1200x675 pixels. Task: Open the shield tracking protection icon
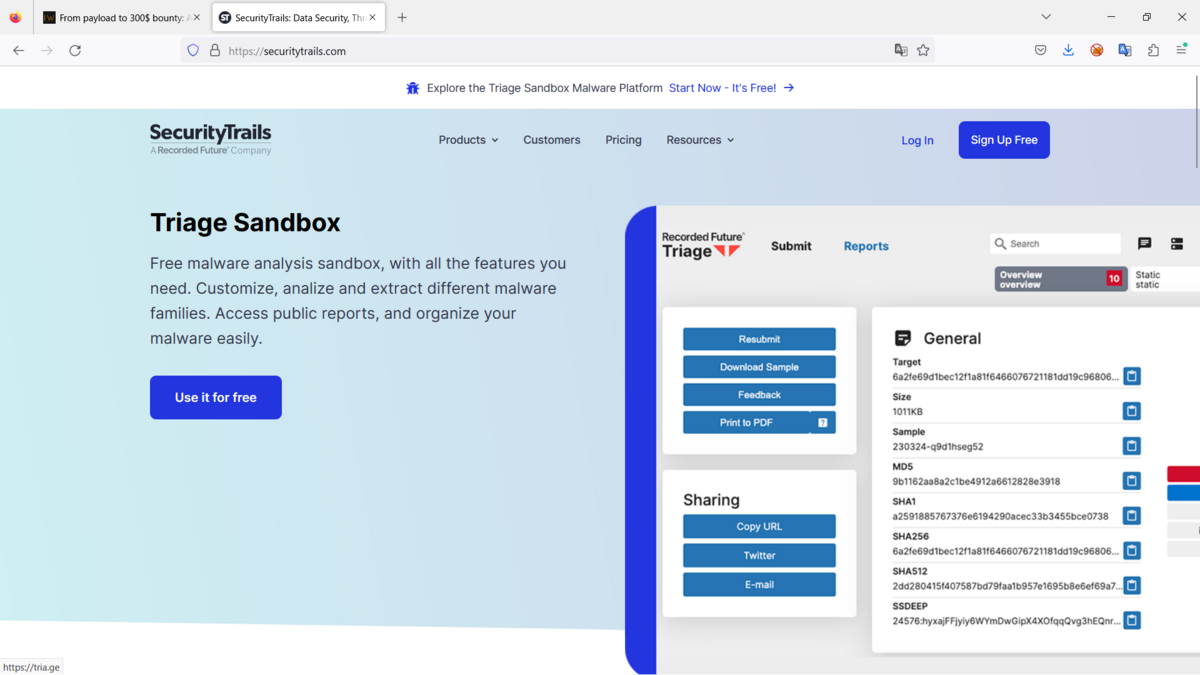tap(193, 50)
